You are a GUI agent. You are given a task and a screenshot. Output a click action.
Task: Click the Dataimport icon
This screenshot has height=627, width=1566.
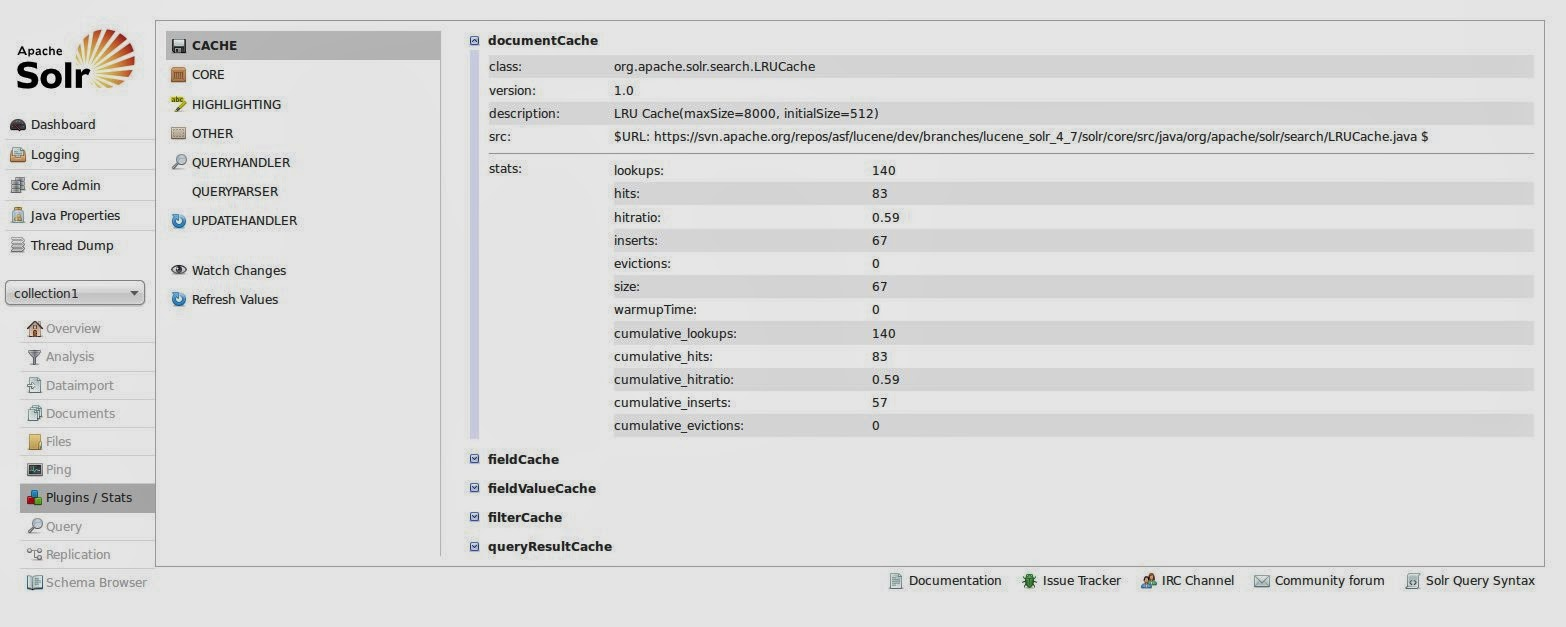pos(35,385)
